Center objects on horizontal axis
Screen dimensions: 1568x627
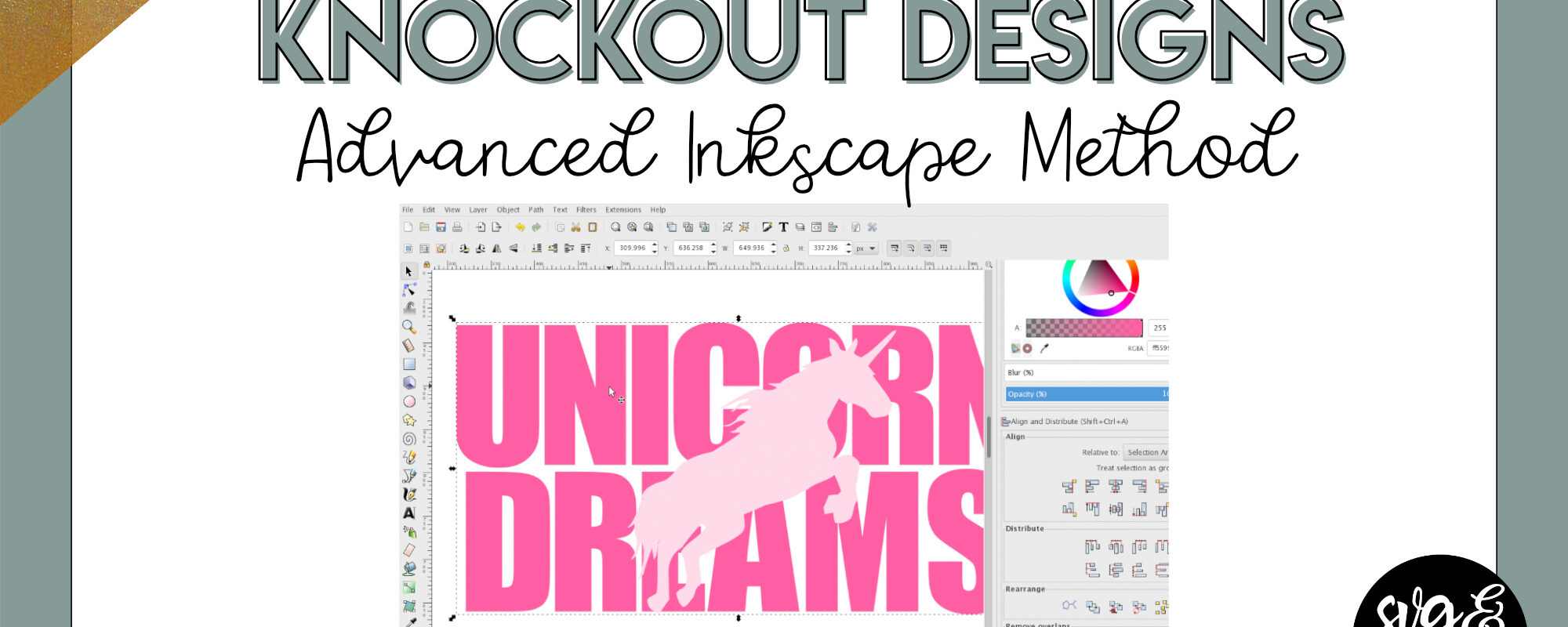[1116, 509]
